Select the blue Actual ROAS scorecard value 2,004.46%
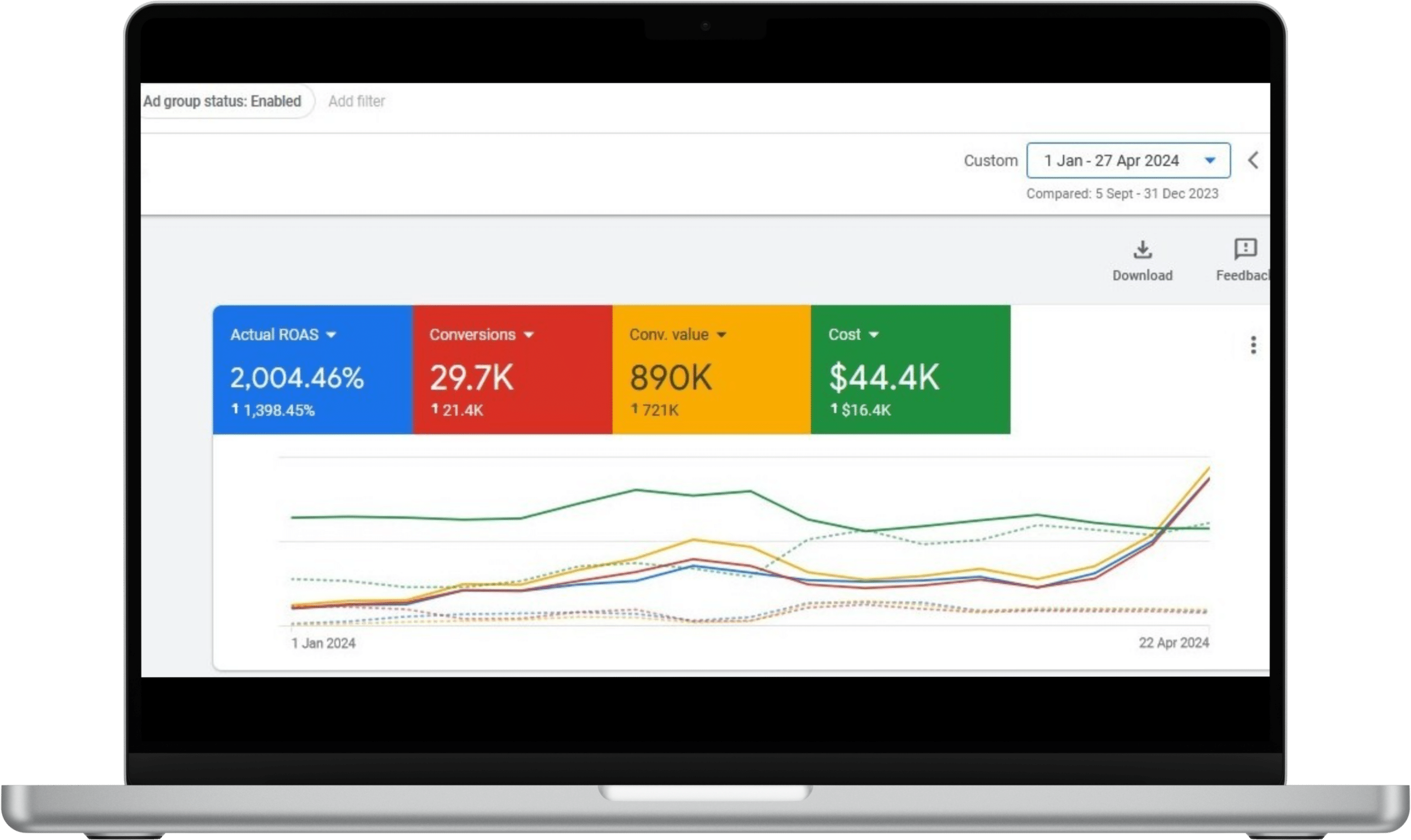Screen dimensions: 1411x840 pos(297,378)
